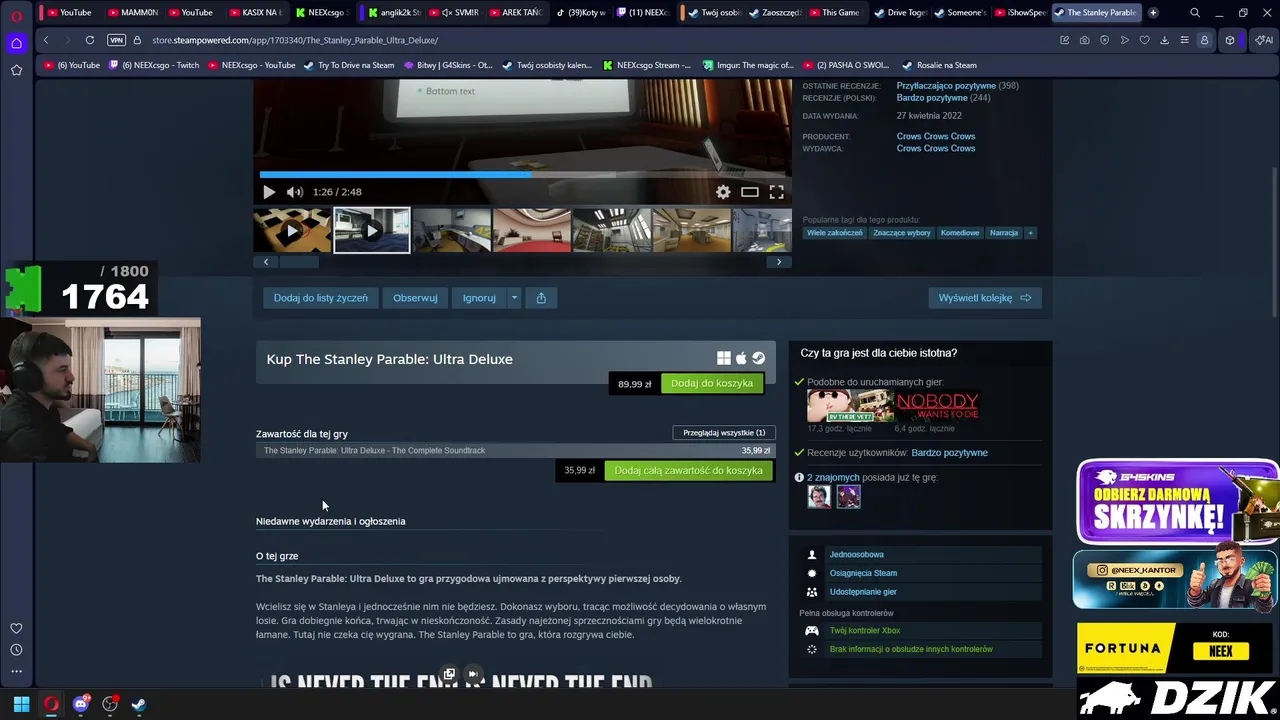The width and height of the screenshot is (1280, 720).
Task: Click 'Udostępnianie gier' feature link
Action: (x=863, y=592)
